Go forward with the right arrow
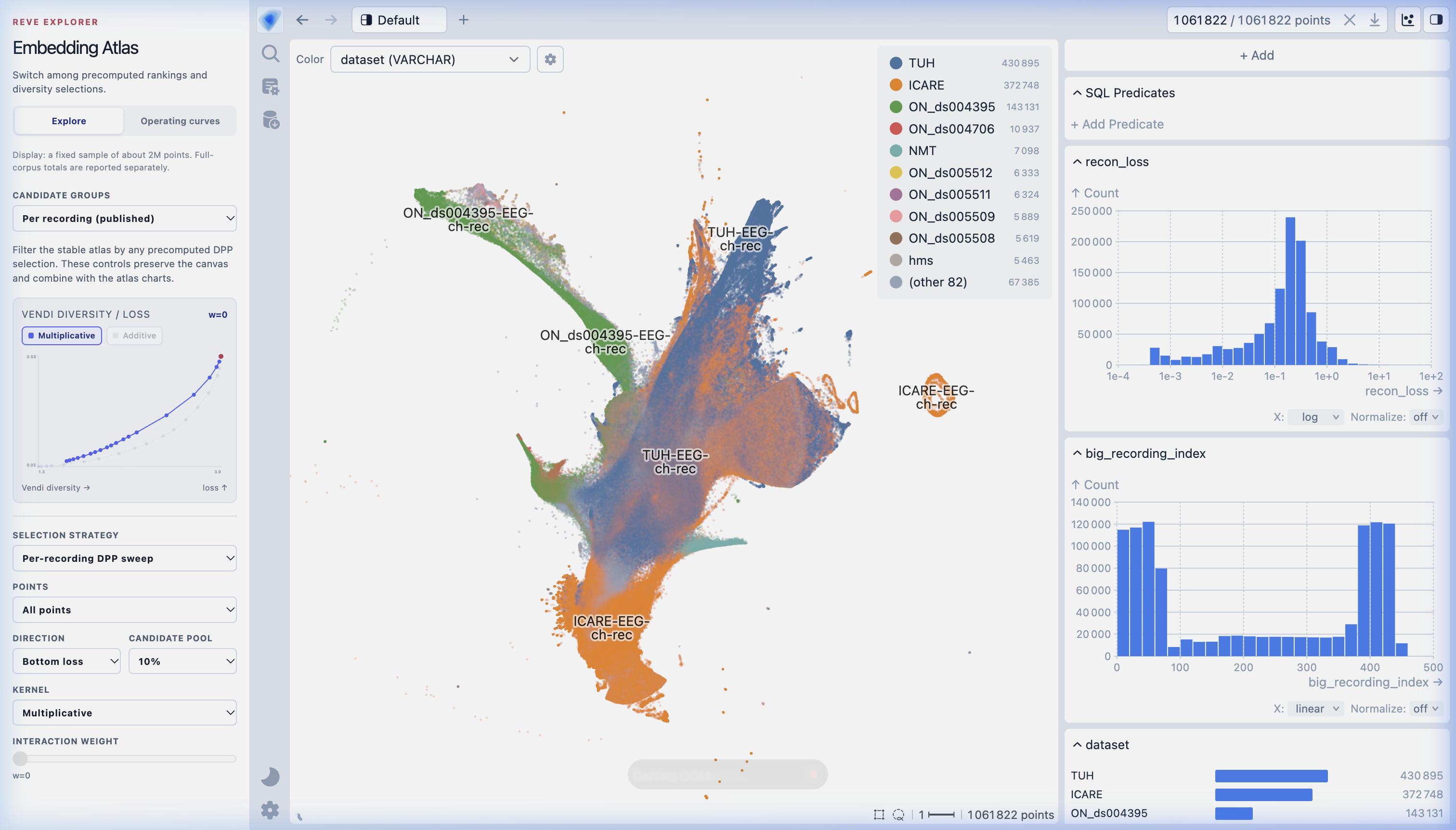The height and width of the screenshot is (830, 1456). point(331,20)
